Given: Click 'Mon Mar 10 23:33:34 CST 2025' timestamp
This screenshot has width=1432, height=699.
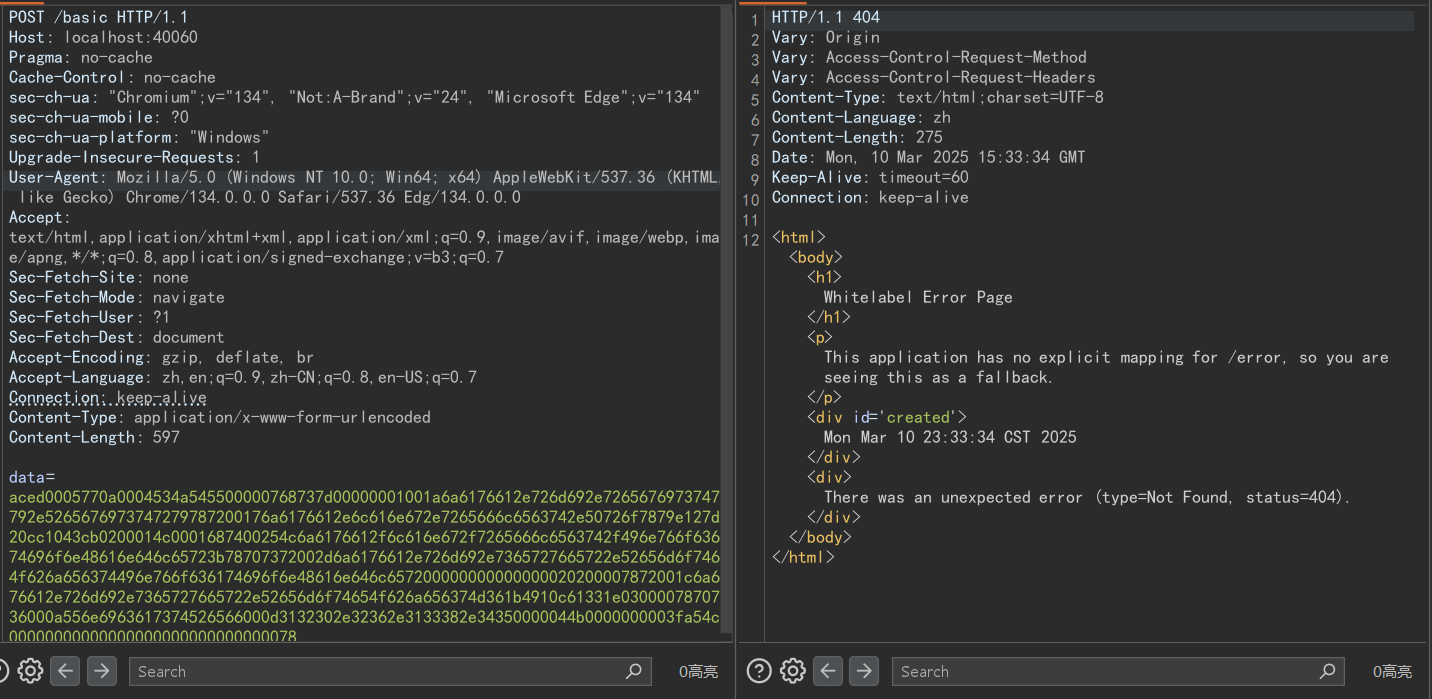Looking at the screenshot, I should pyautogui.click(x=950, y=437).
